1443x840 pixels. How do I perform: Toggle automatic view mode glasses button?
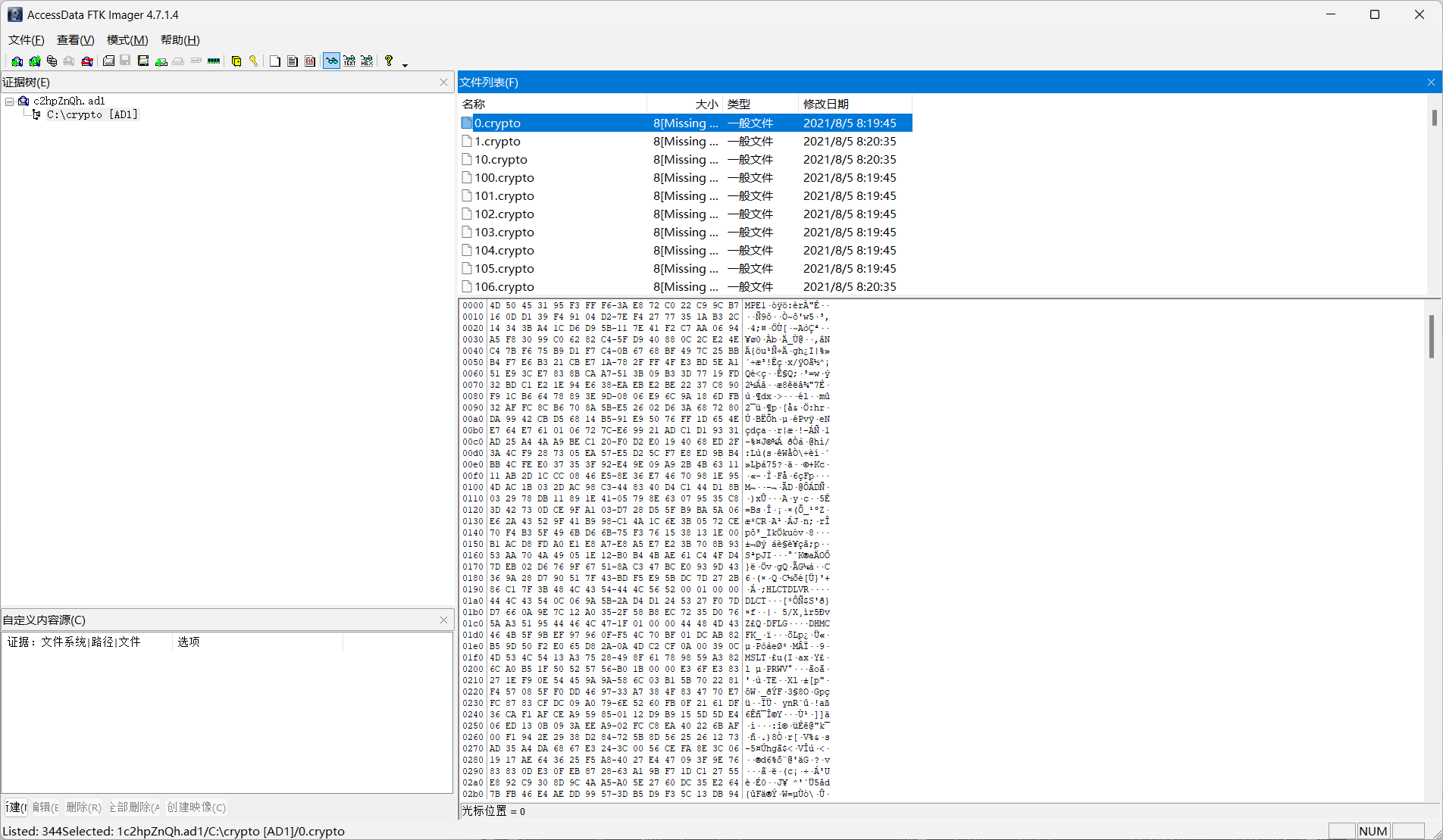331,61
